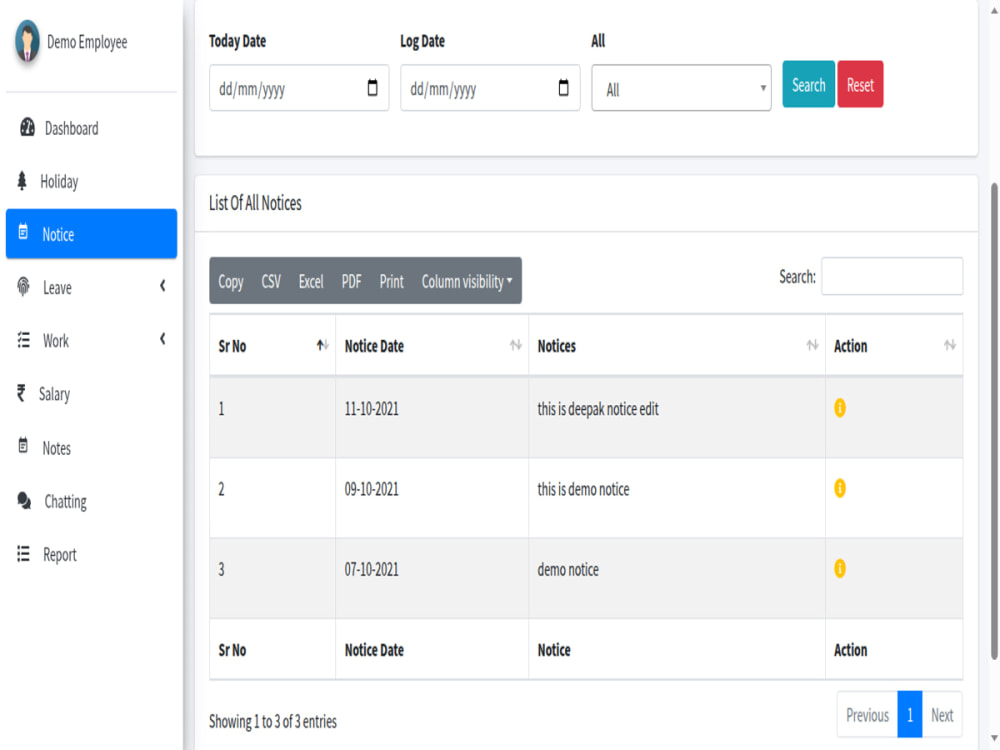
Task: Click the Report list icon
Action: pos(24,554)
